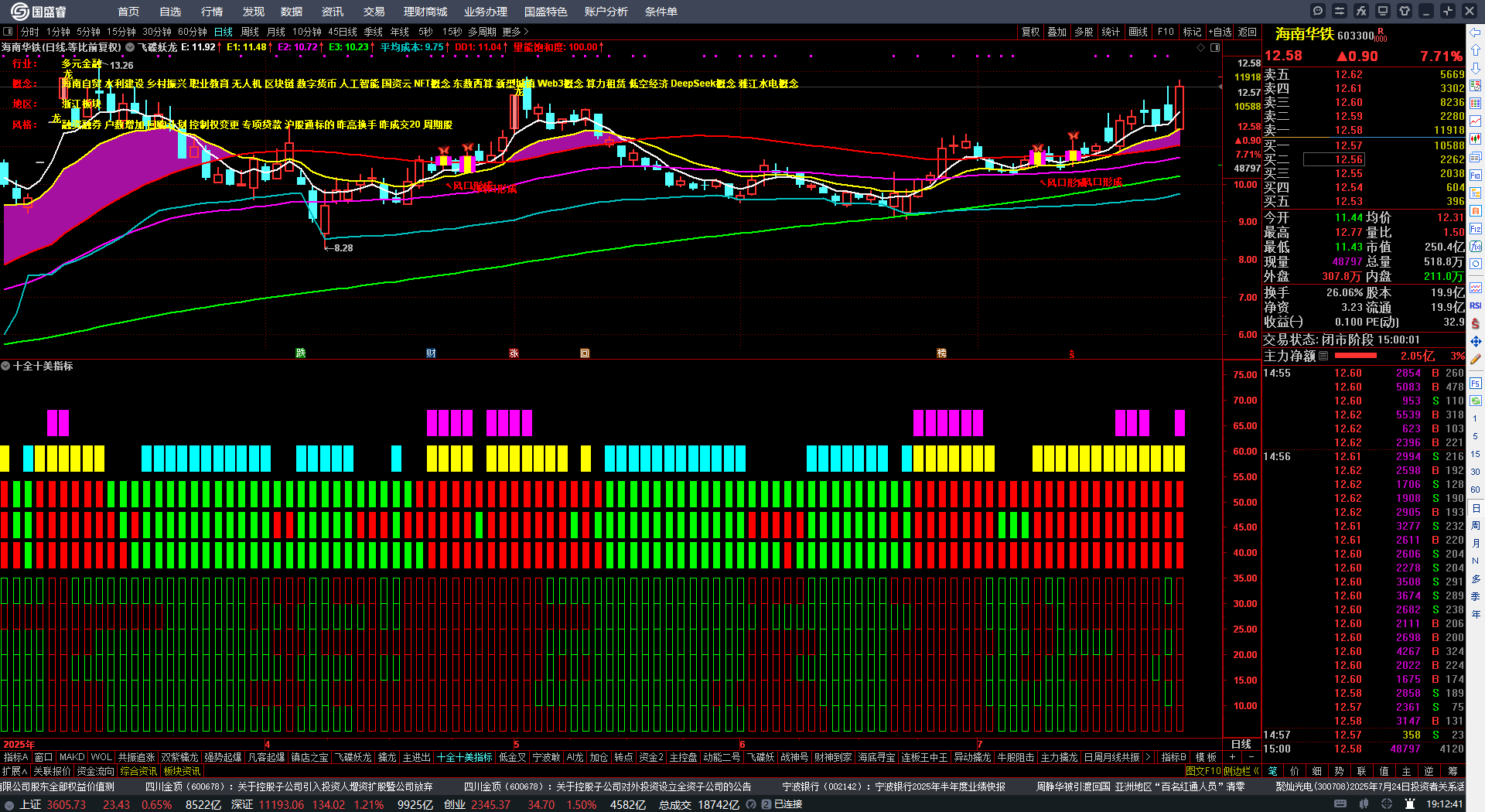Image resolution: width=1485 pixels, height=812 pixels.
Task: Click the 返回 button
Action: coord(1247,32)
